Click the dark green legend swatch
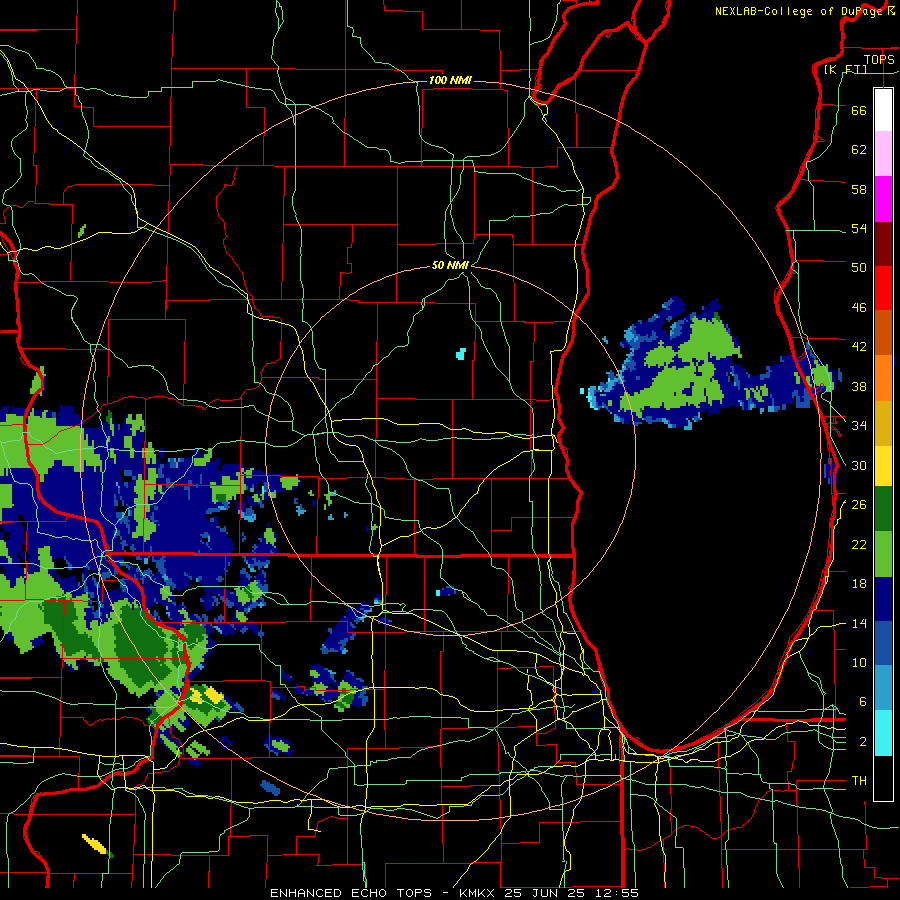The image size is (900, 900). 883,509
